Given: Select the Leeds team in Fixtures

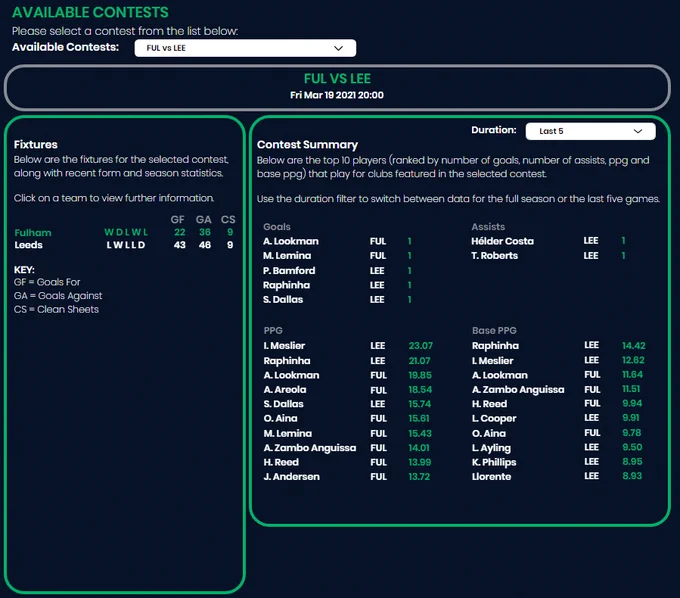Looking at the screenshot, I should pos(29,245).
